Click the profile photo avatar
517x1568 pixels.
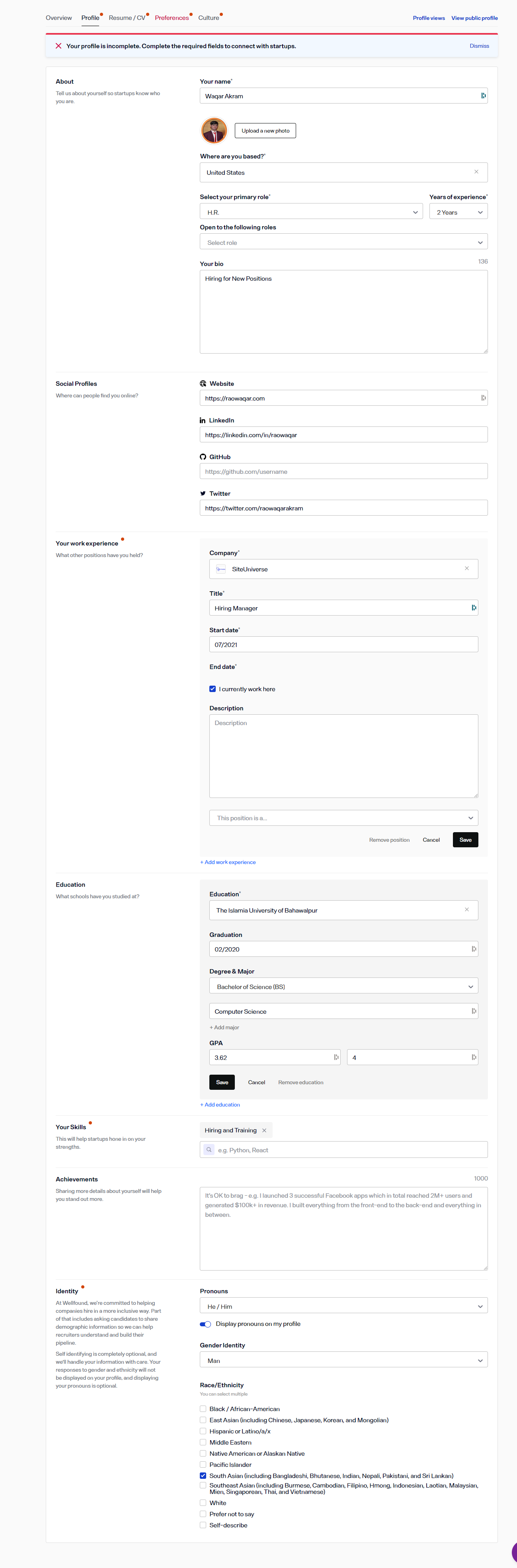214,130
